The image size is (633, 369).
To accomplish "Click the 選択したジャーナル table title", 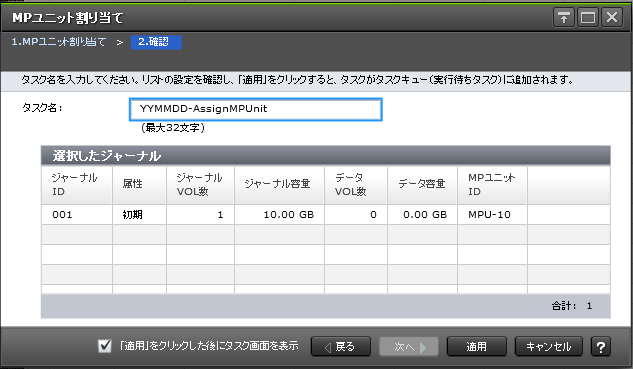I will coord(107,156).
